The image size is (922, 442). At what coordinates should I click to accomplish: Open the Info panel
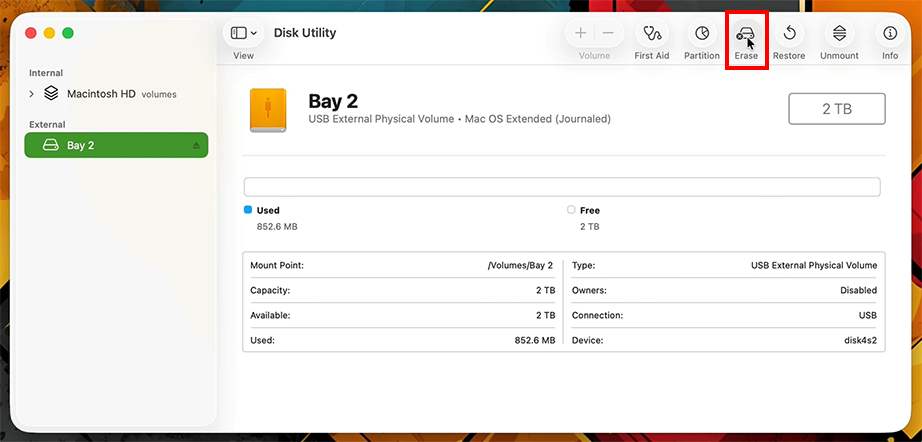click(x=890, y=33)
